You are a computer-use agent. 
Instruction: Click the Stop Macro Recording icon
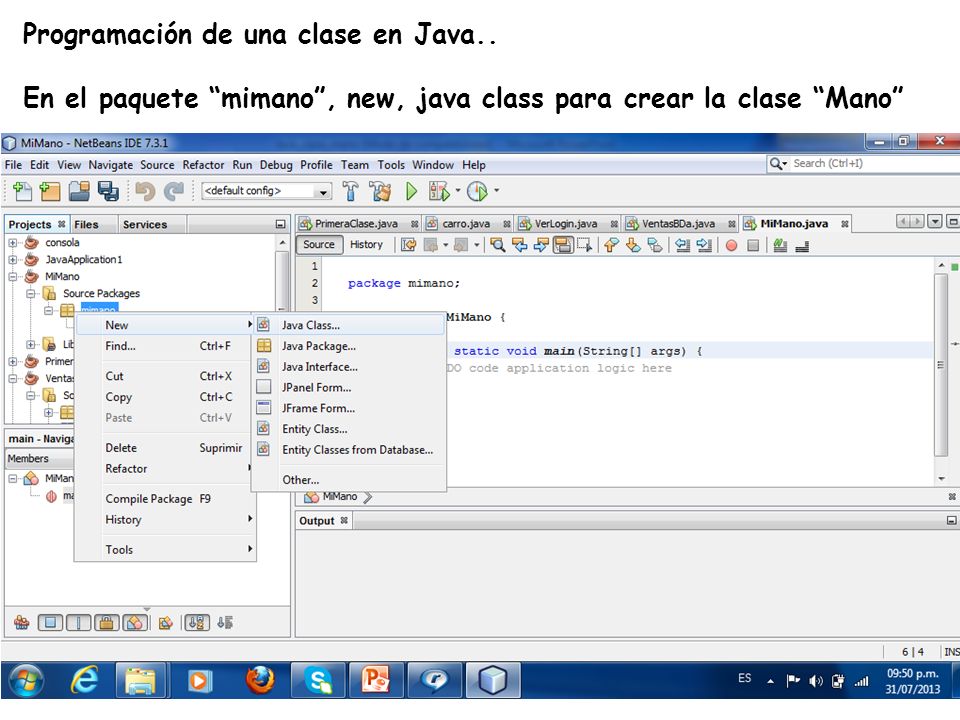(x=753, y=246)
